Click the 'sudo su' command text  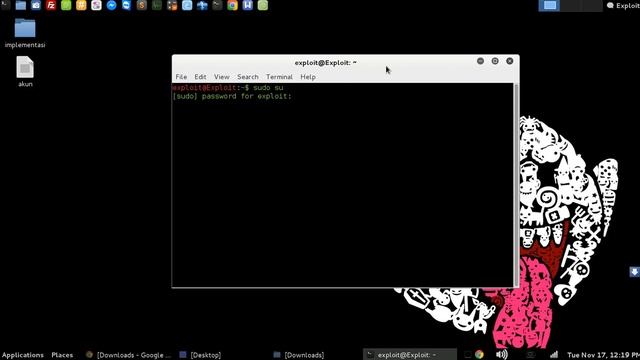point(268,88)
